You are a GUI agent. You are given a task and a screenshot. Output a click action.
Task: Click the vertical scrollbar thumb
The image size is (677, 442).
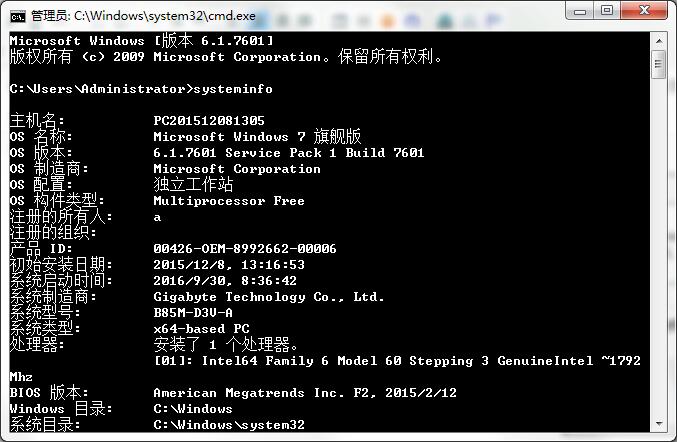pyautogui.click(x=659, y=65)
